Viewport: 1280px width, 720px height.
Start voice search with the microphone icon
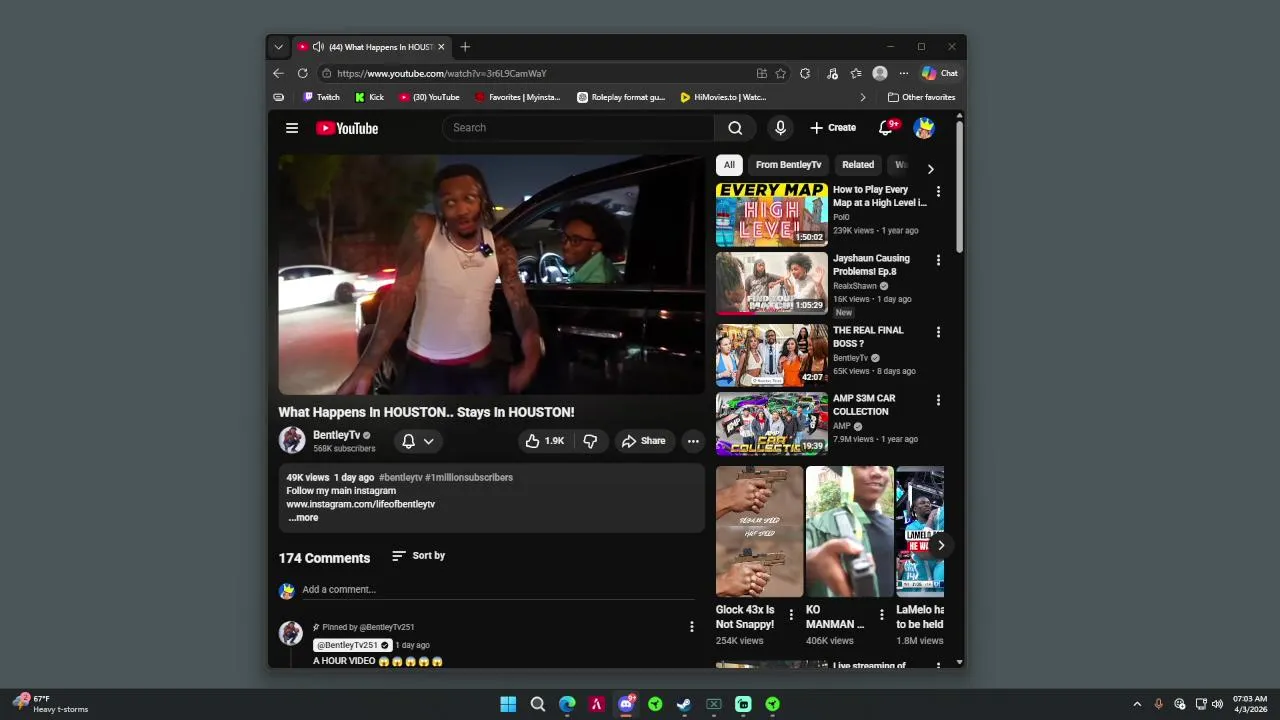tap(780, 128)
